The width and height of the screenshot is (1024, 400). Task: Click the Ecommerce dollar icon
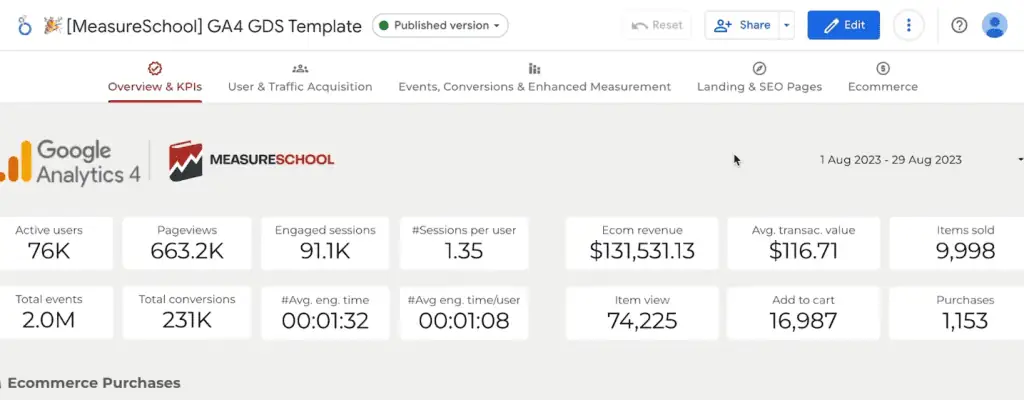click(x=883, y=68)
